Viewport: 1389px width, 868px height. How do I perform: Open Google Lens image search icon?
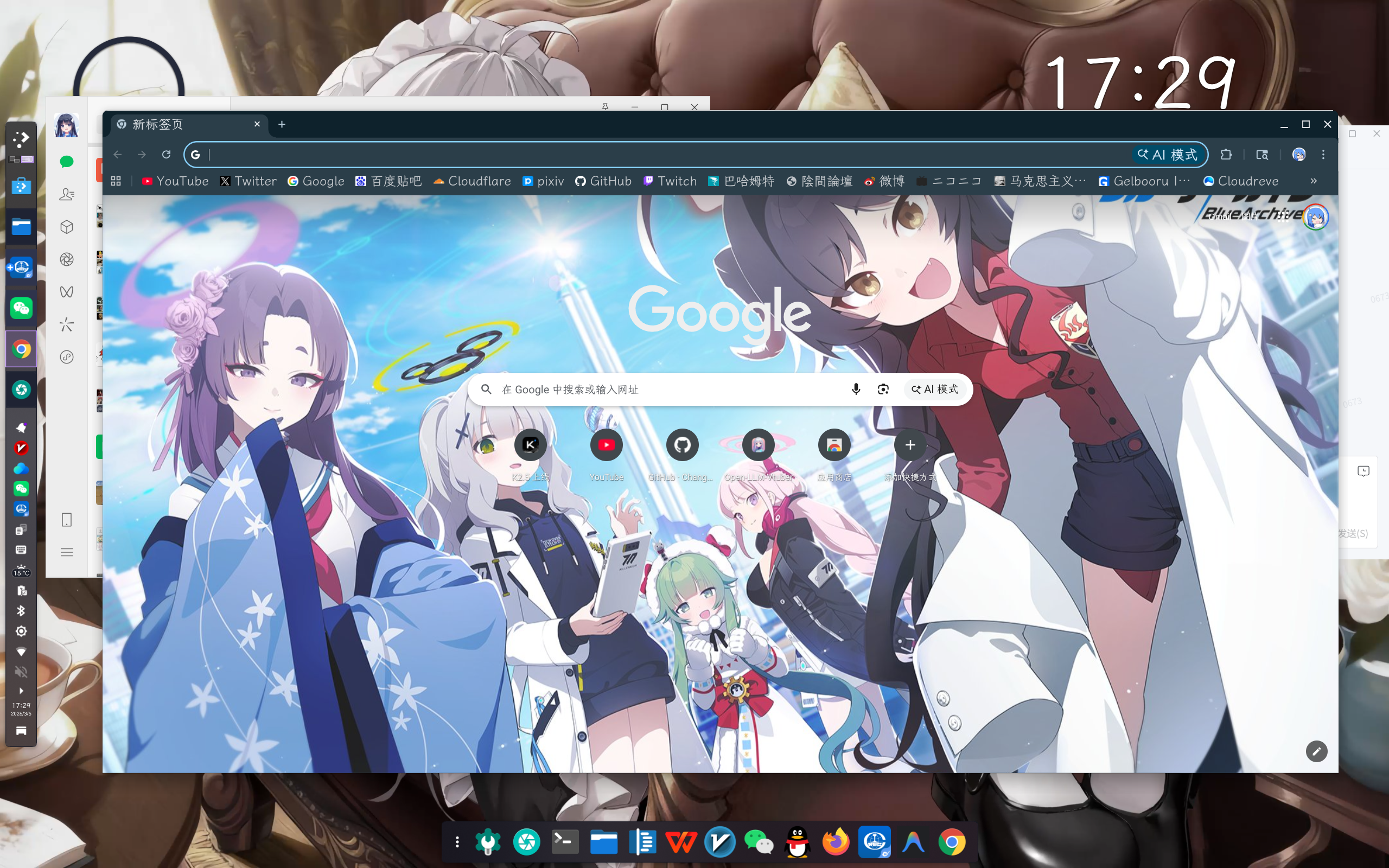[883, 389]
